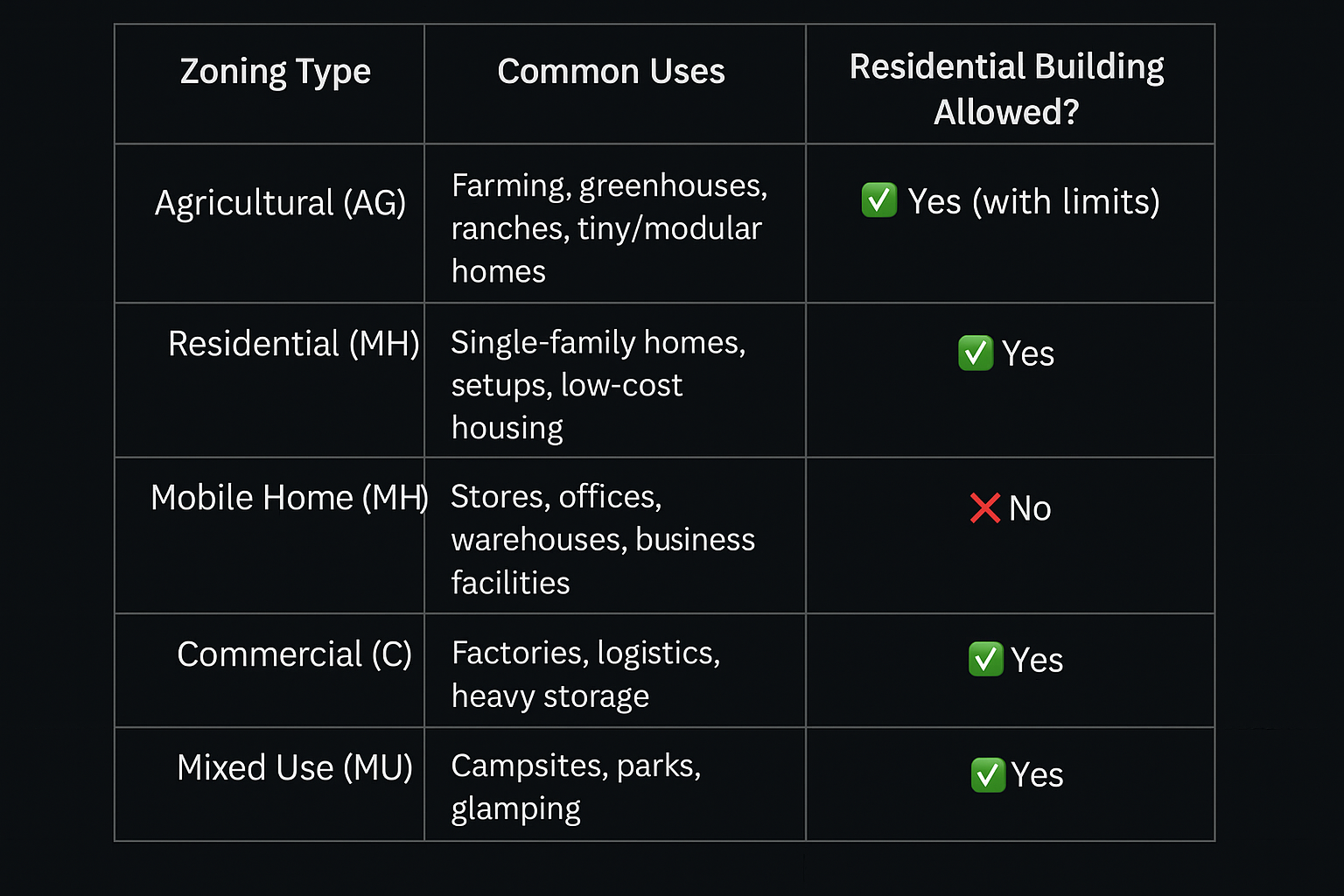Viewport: 1344px width, 896px height.
Task: Click the "Campsites, parks, glamping" uses text
Action: coord(575,787)
